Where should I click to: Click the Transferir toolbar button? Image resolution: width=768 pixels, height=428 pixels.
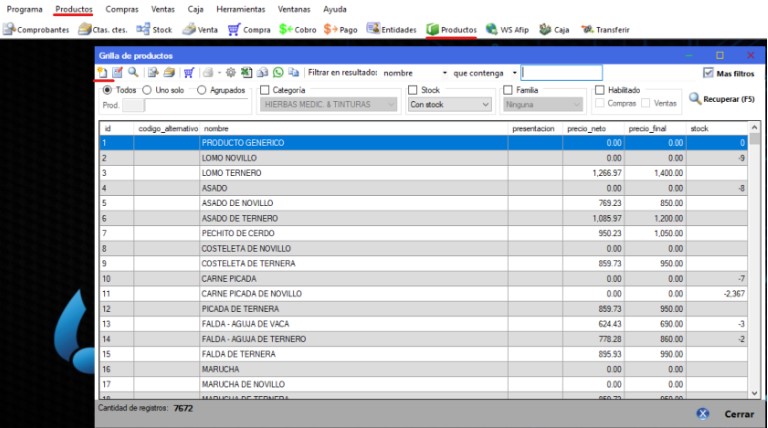point(605,29)
